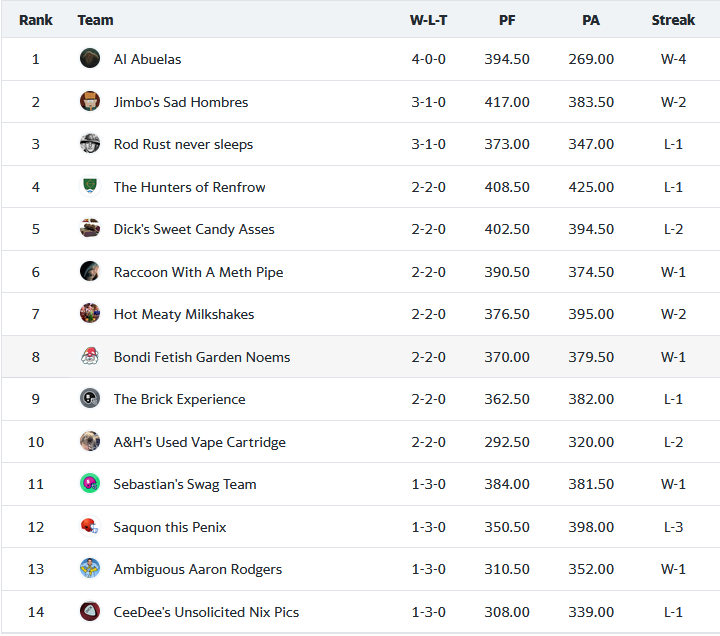This screenshot has width=720, height=636.
Task: Open A&H's Used Vape Cartridge team link
Action: (199, 442)
